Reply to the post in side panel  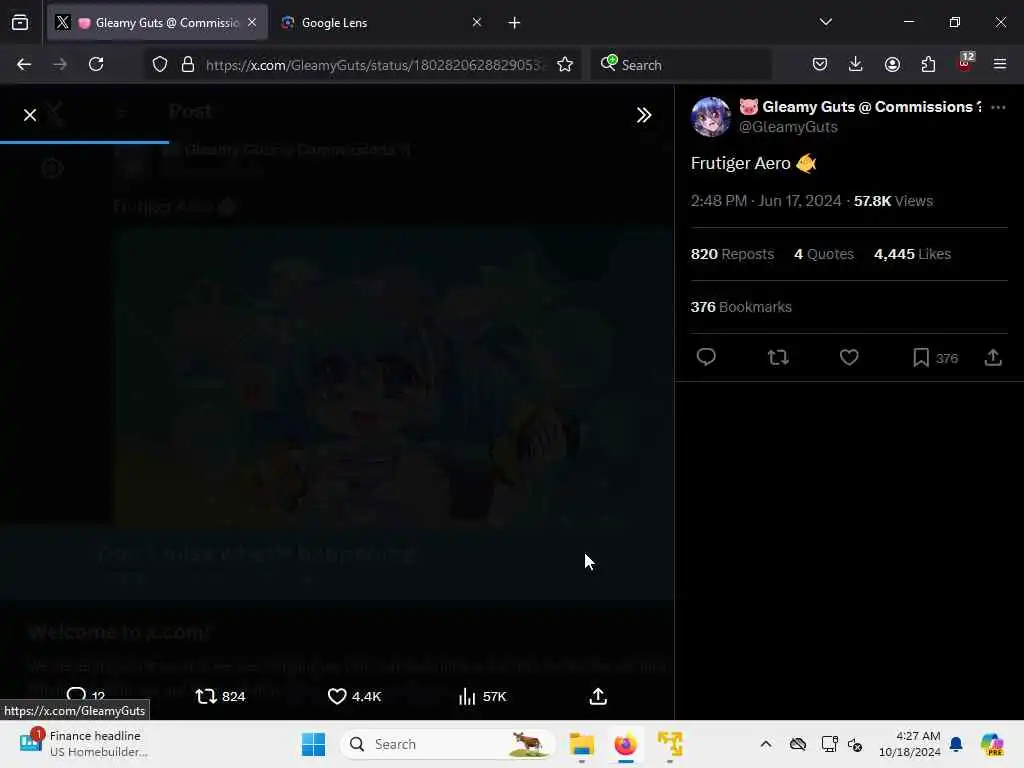tap(706, 357)
